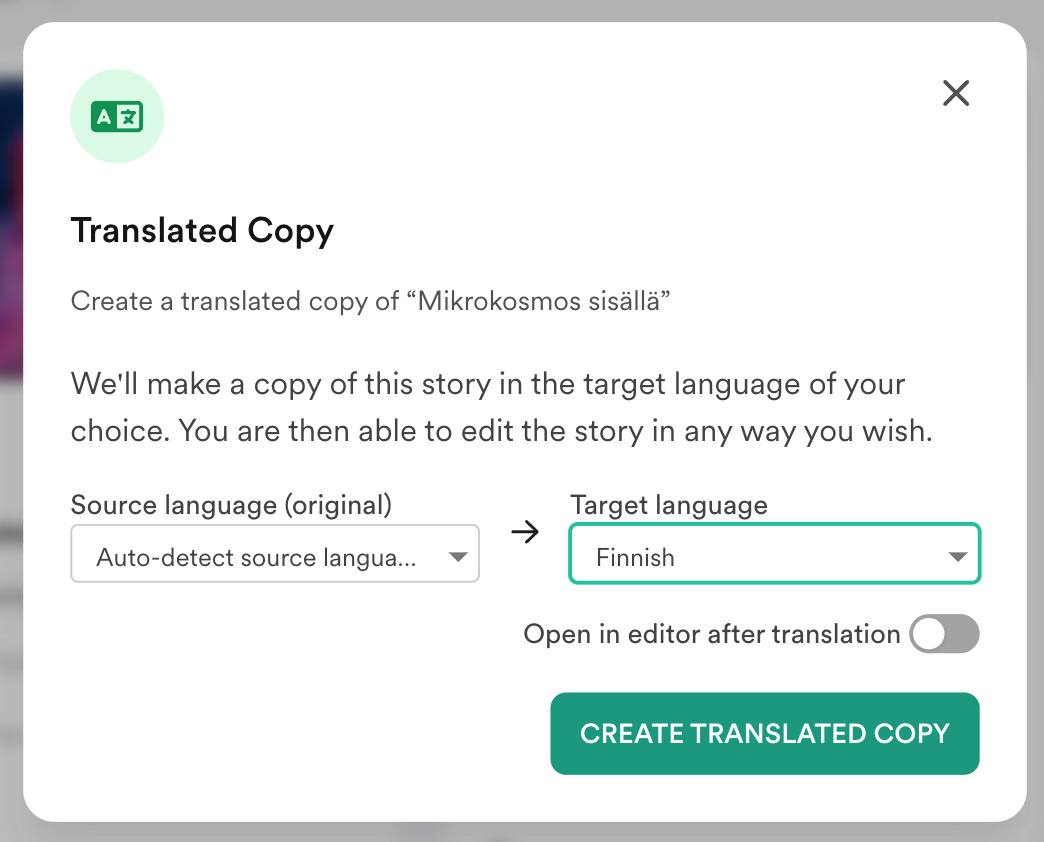Click the "Open in editor after translation" label
The height and width of the screenshot is (842, 1044).
[711, 634]
